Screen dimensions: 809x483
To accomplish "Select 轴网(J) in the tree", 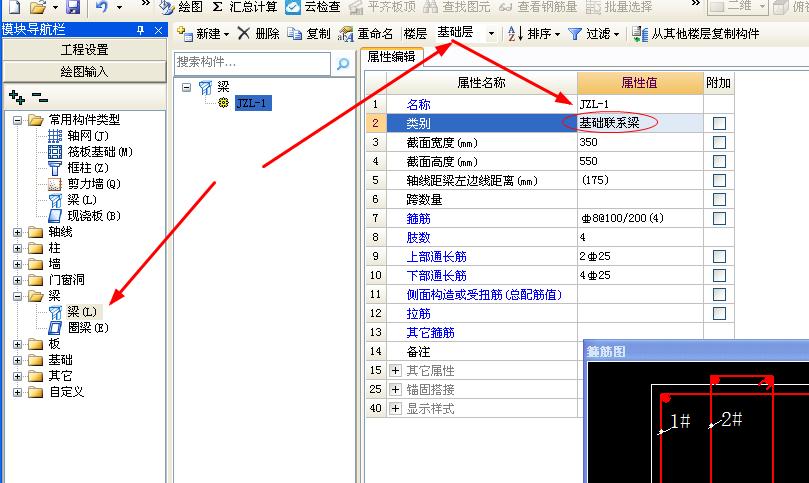I will point(78,136).
